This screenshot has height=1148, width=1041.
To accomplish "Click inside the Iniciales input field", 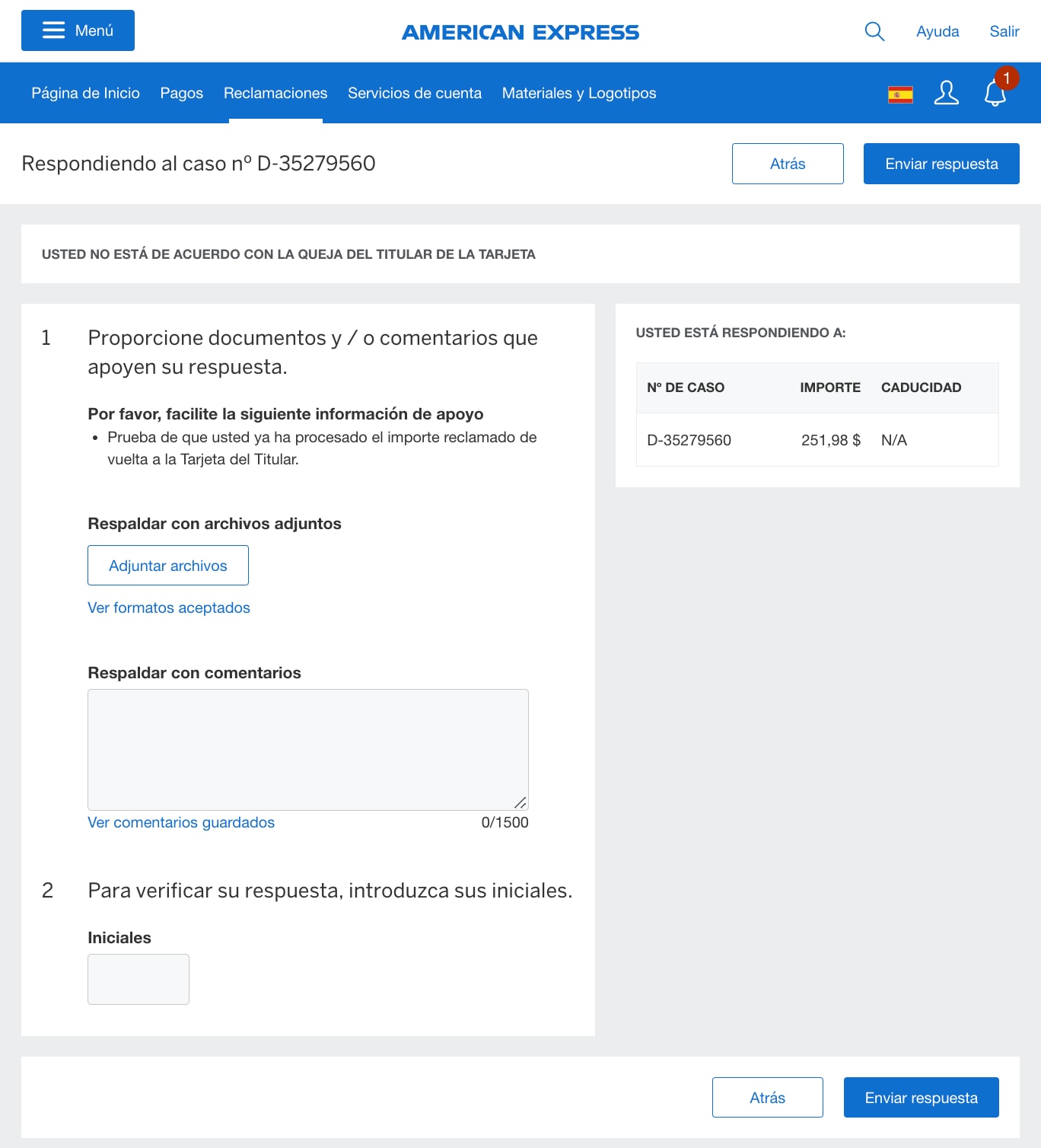I will click(x=138, y=979).
